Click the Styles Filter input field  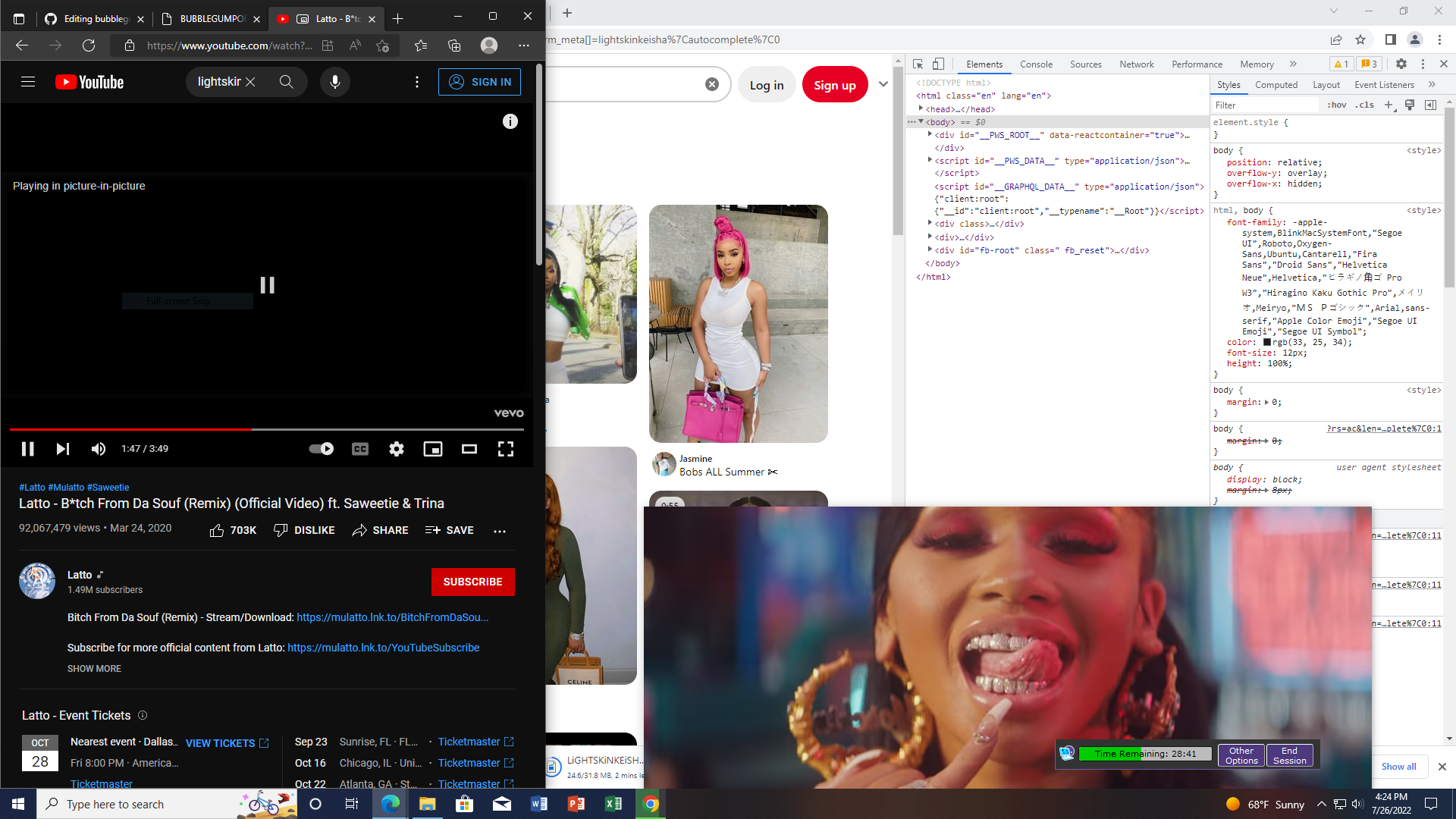1265,105
